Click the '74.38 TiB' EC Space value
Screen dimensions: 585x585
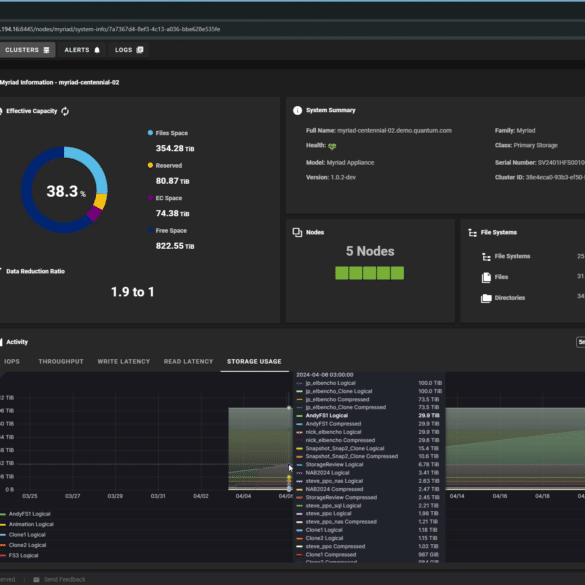(172, 213)
